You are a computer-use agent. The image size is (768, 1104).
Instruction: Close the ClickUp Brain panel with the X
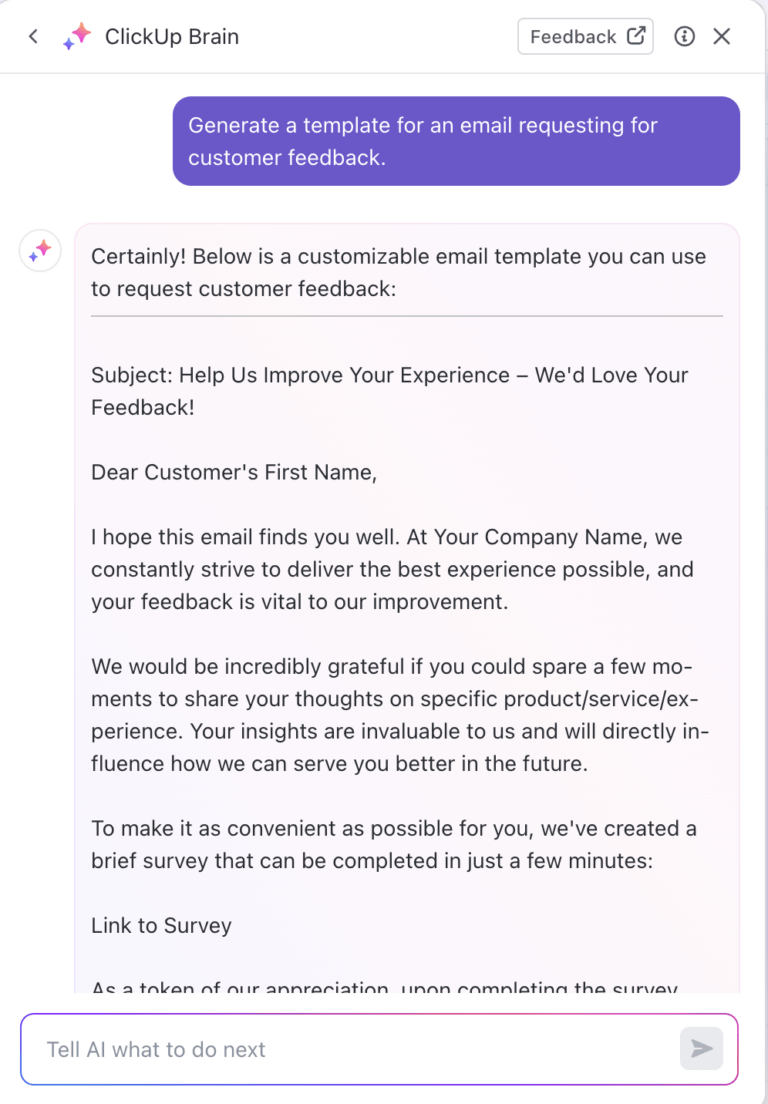pos(722,36)
